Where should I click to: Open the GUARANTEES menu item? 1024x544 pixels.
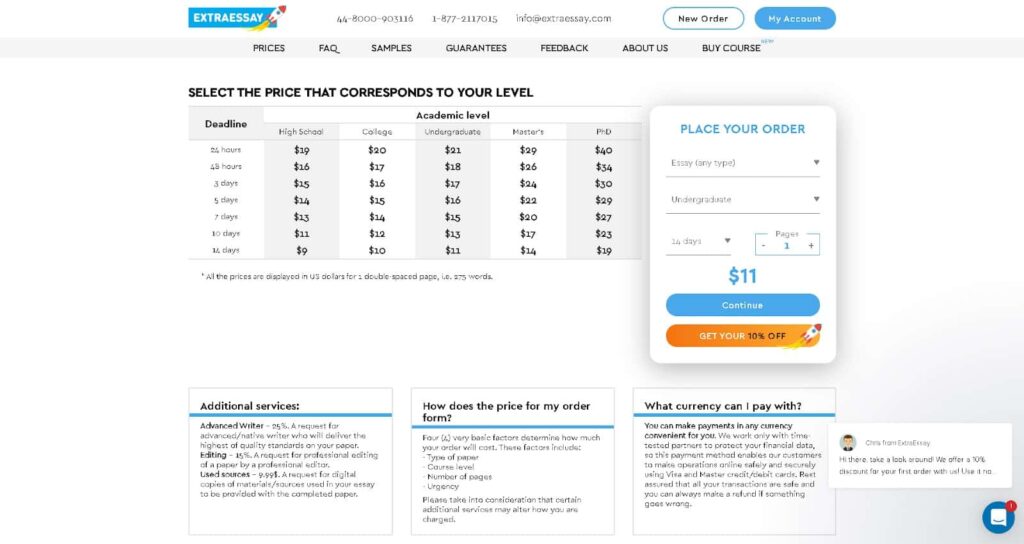pyautogui.click(x=476, y=48)
